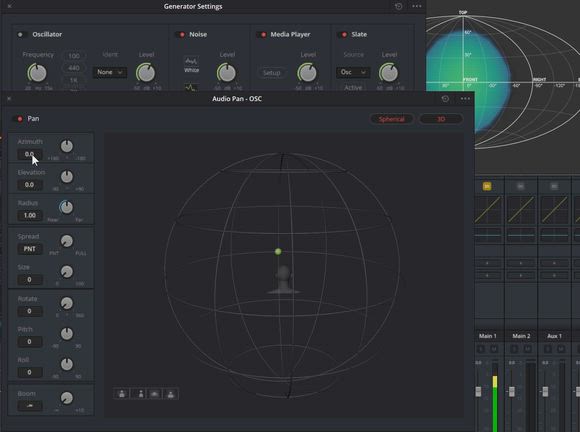580x432 pixels.
Task: Click the Azimuth knob
Action: [67, 146]
